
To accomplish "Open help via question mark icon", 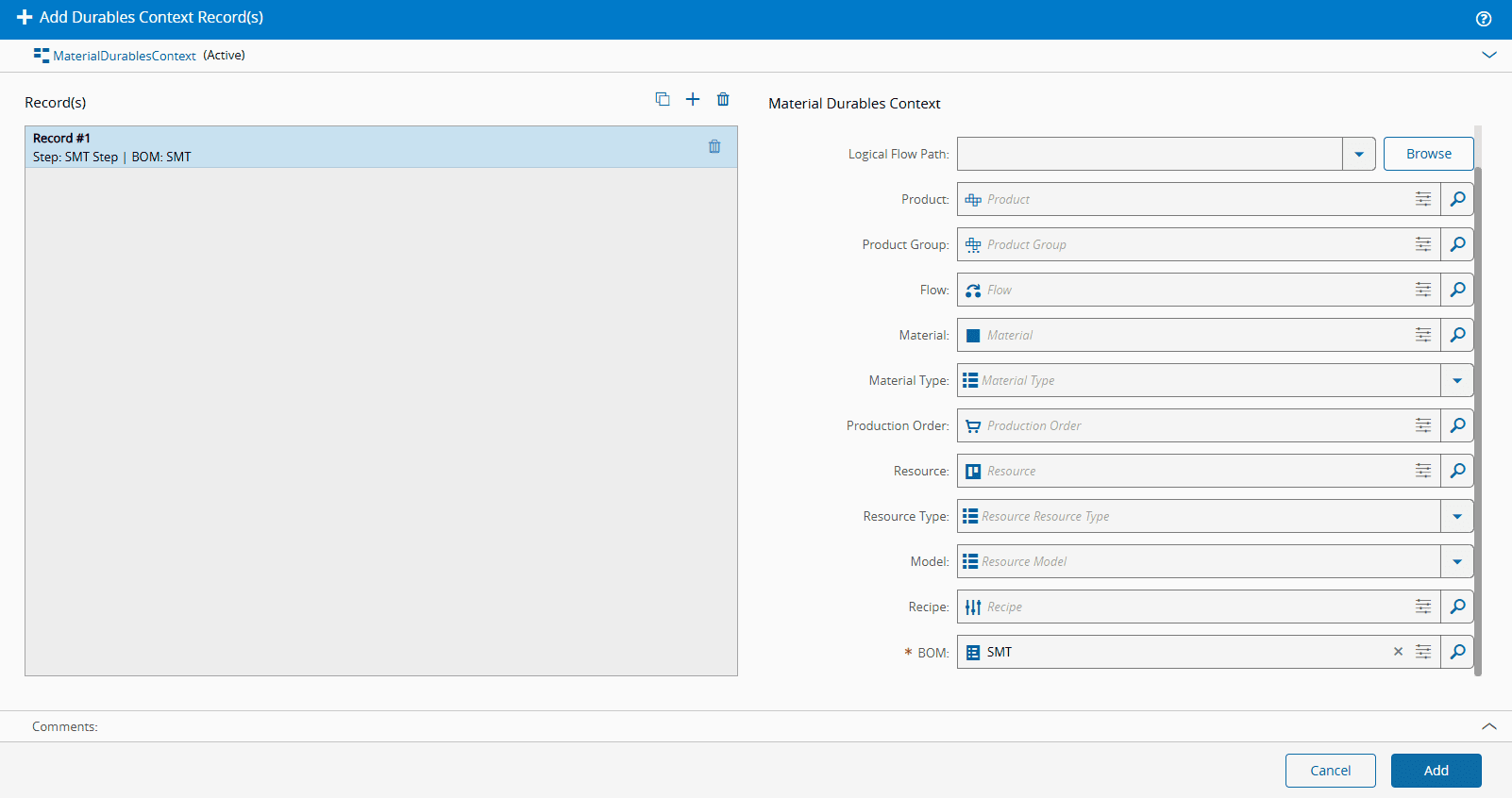I will [1483, 19].
